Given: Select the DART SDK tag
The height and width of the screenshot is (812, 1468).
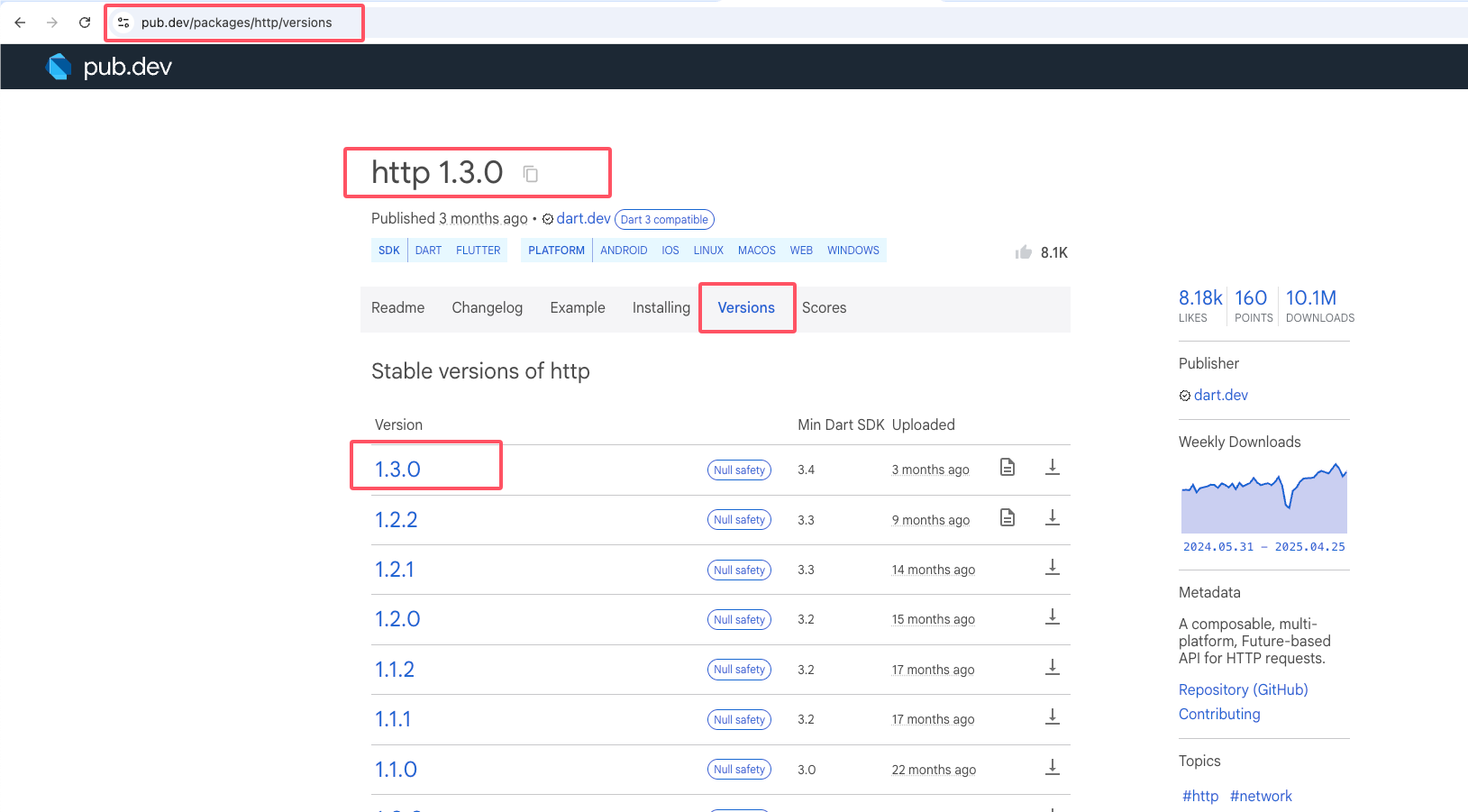Looking at the screenshot, I should (x=428, y=251).
